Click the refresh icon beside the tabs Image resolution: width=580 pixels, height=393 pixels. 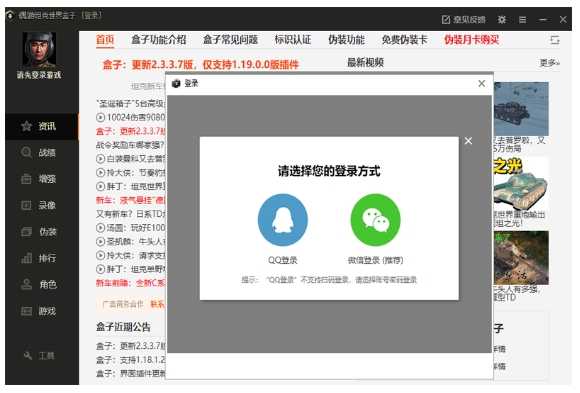click(554, 40)
